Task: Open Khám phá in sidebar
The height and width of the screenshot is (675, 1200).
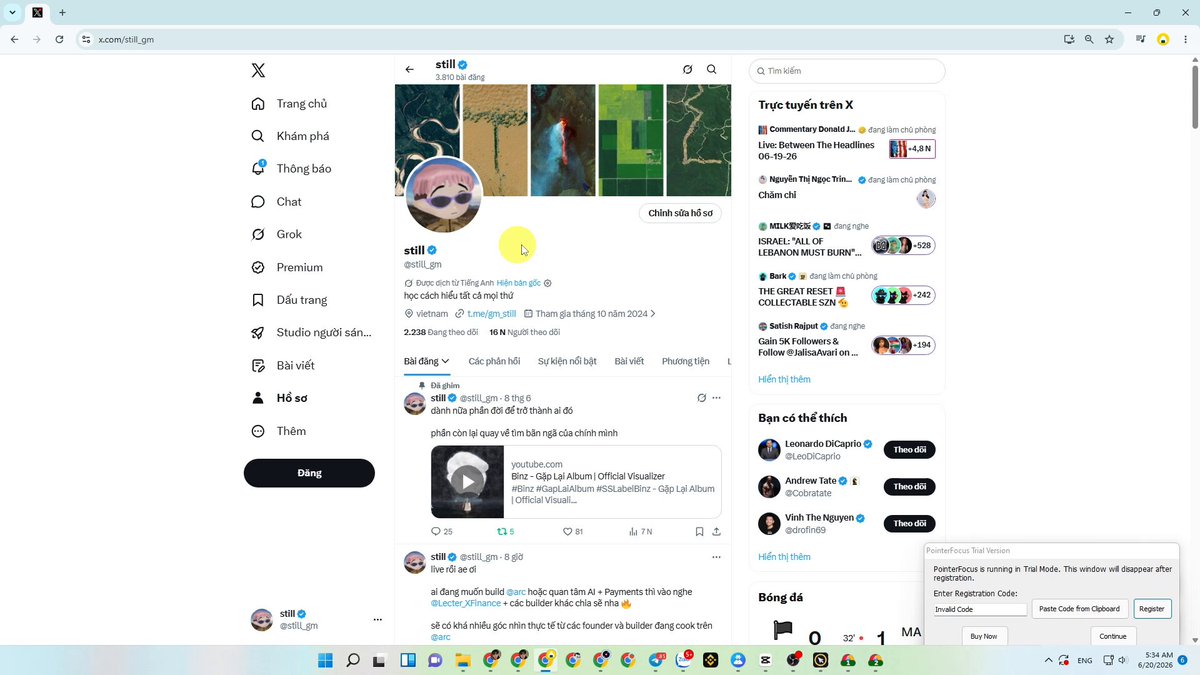Action: pos(291,136)
